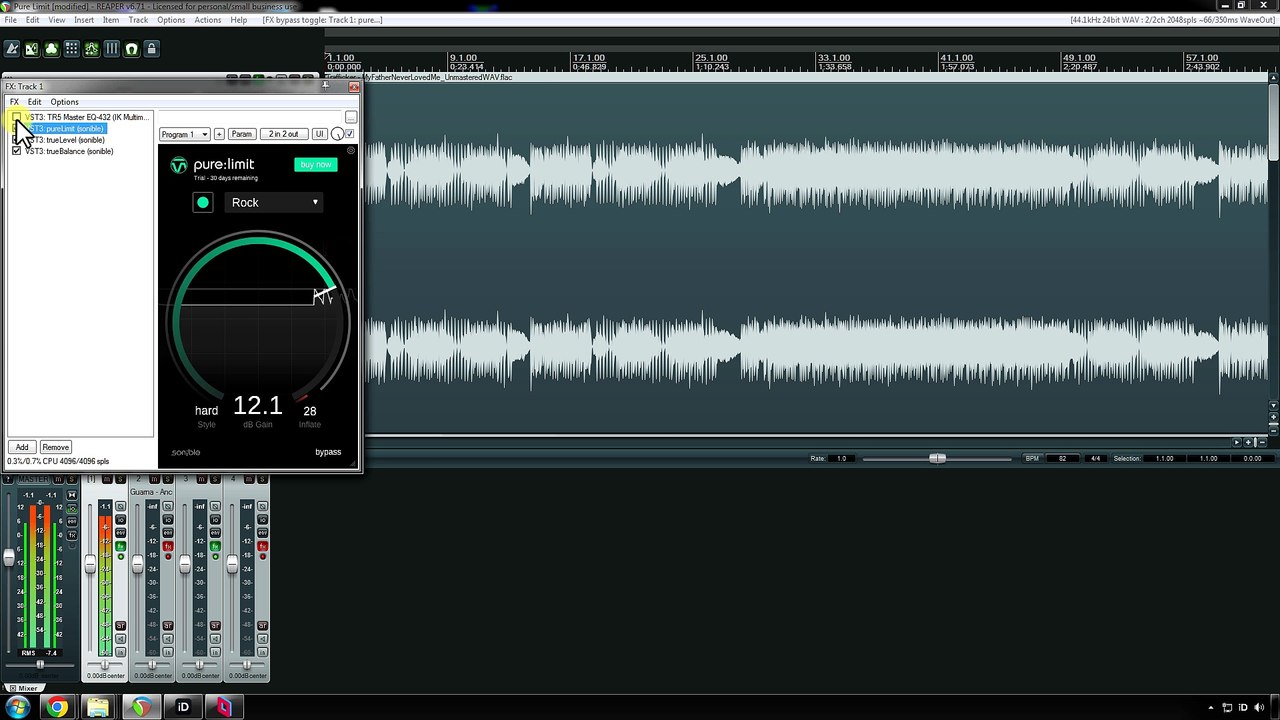Toggle the metronome icon in main toolbar
Screen dimensions: 1280x720
[12, 49]
